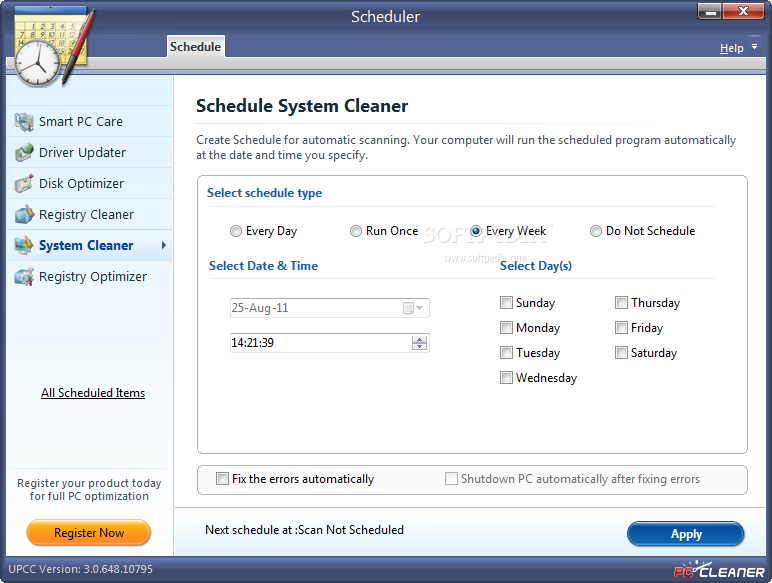The height and width of the screenshot is (583, 772).
Task: Click the Registry Optimizer sidebar icon
Action: click(24, 276)
